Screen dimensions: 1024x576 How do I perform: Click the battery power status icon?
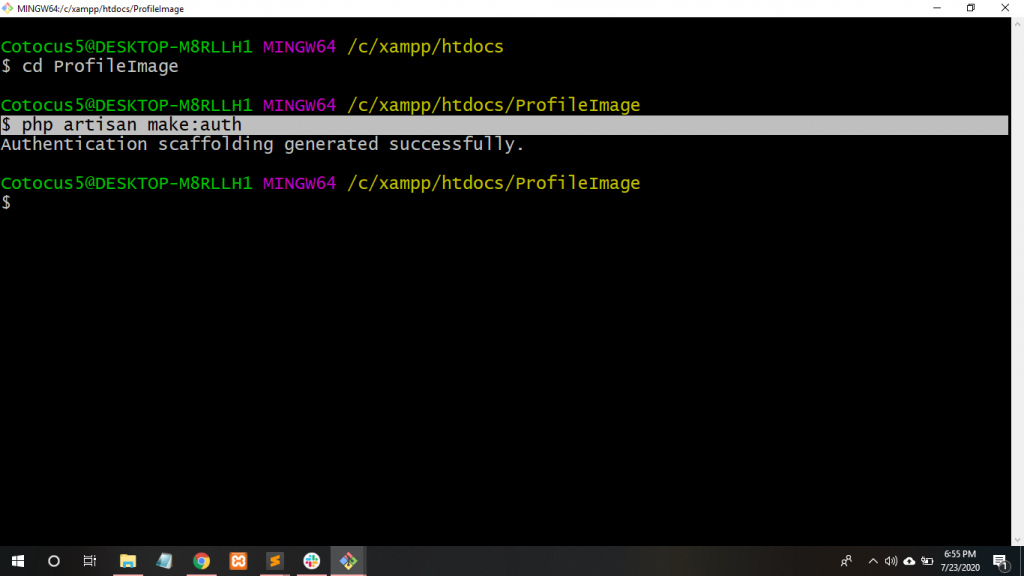pyautogui.click(x=927, y=561)
